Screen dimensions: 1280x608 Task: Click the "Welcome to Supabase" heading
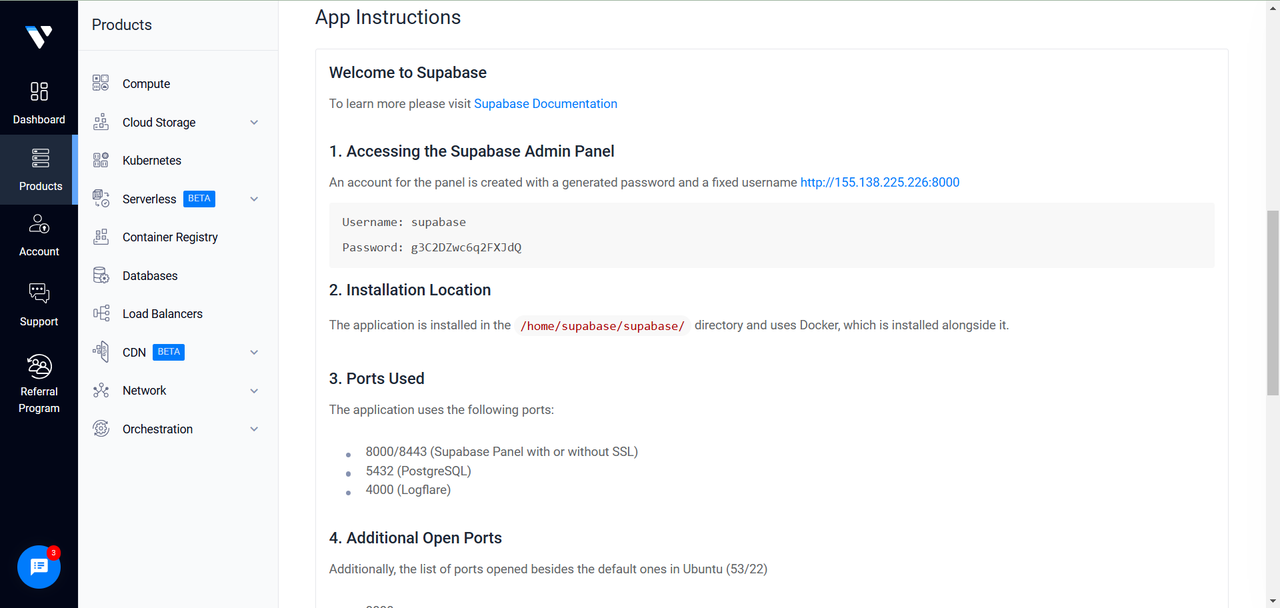click(x=408, y=72)
